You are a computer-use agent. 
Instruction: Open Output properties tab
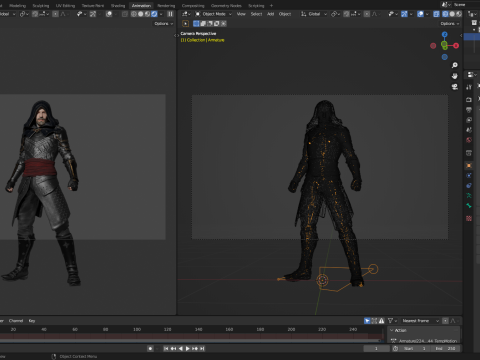tap(469, 110)
